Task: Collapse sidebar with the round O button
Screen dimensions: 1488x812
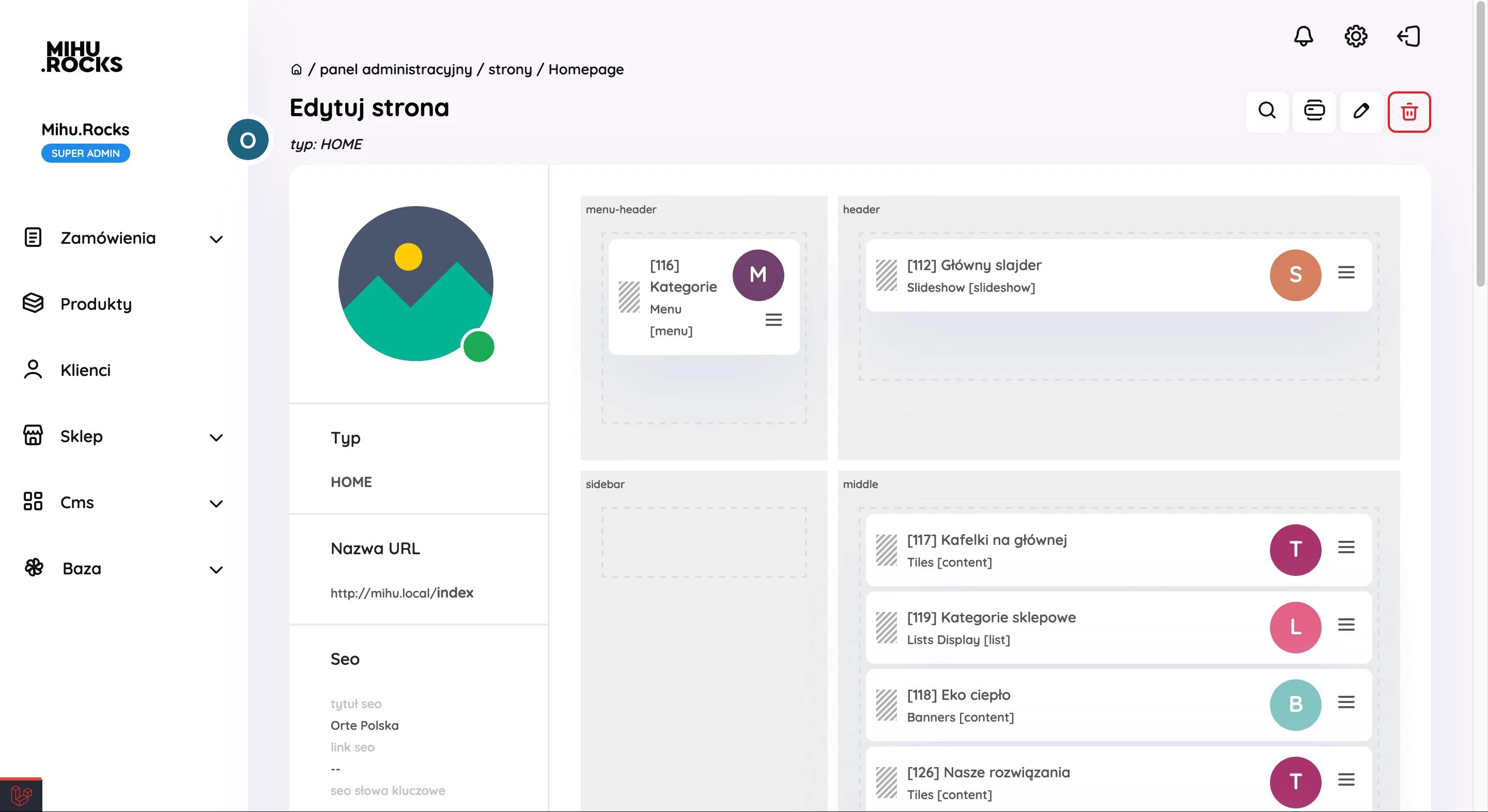Action: click(248, 140)
